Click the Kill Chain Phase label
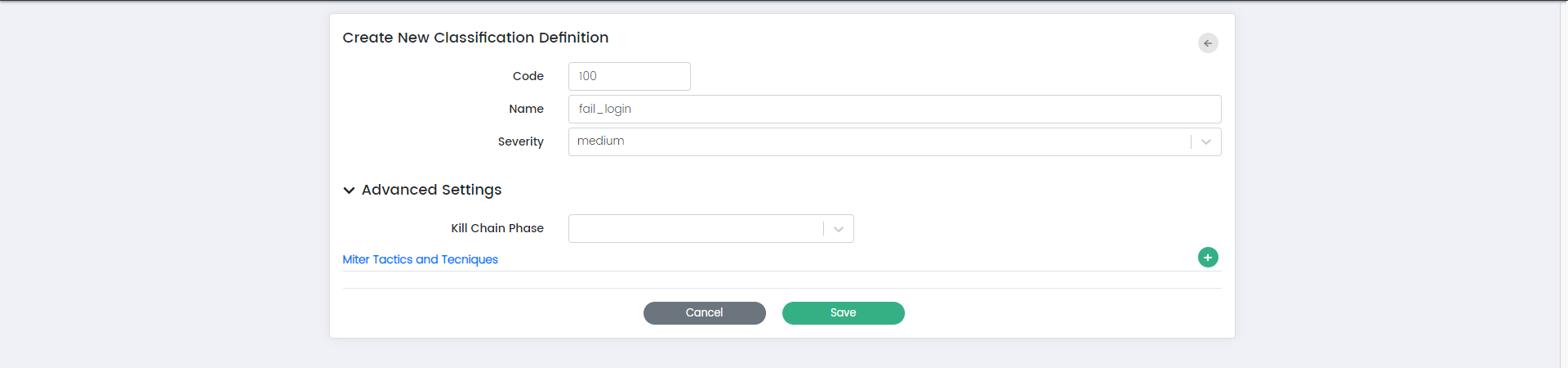 coord(497,228)
